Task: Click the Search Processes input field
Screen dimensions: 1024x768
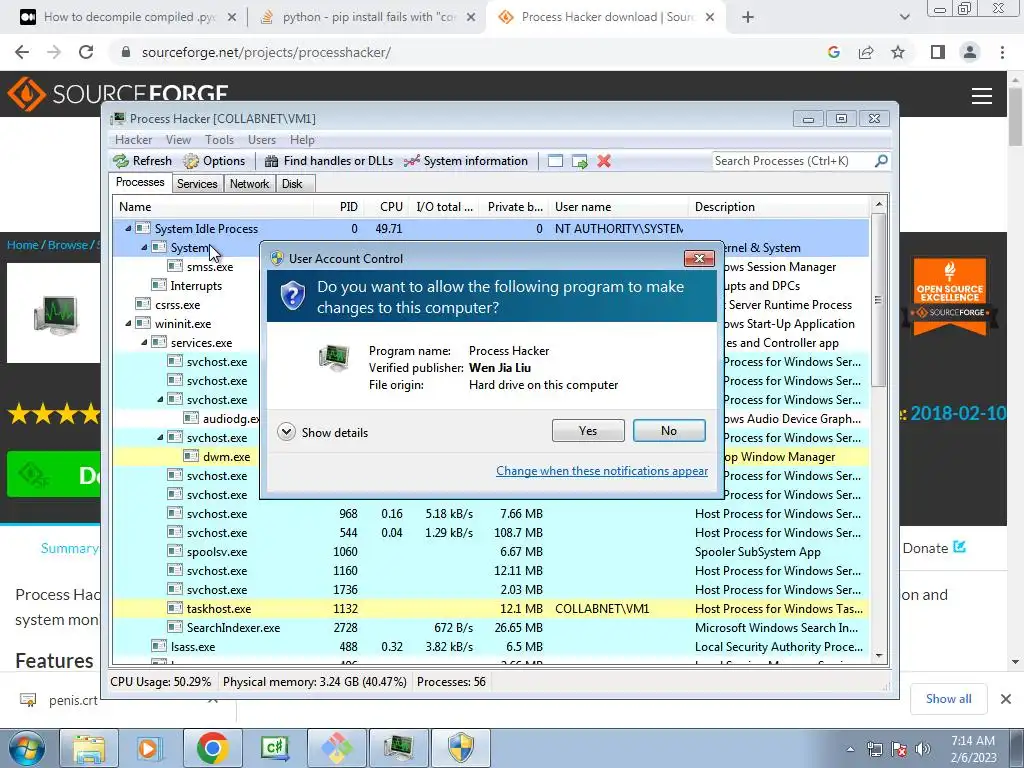Action: coord(792,161)
